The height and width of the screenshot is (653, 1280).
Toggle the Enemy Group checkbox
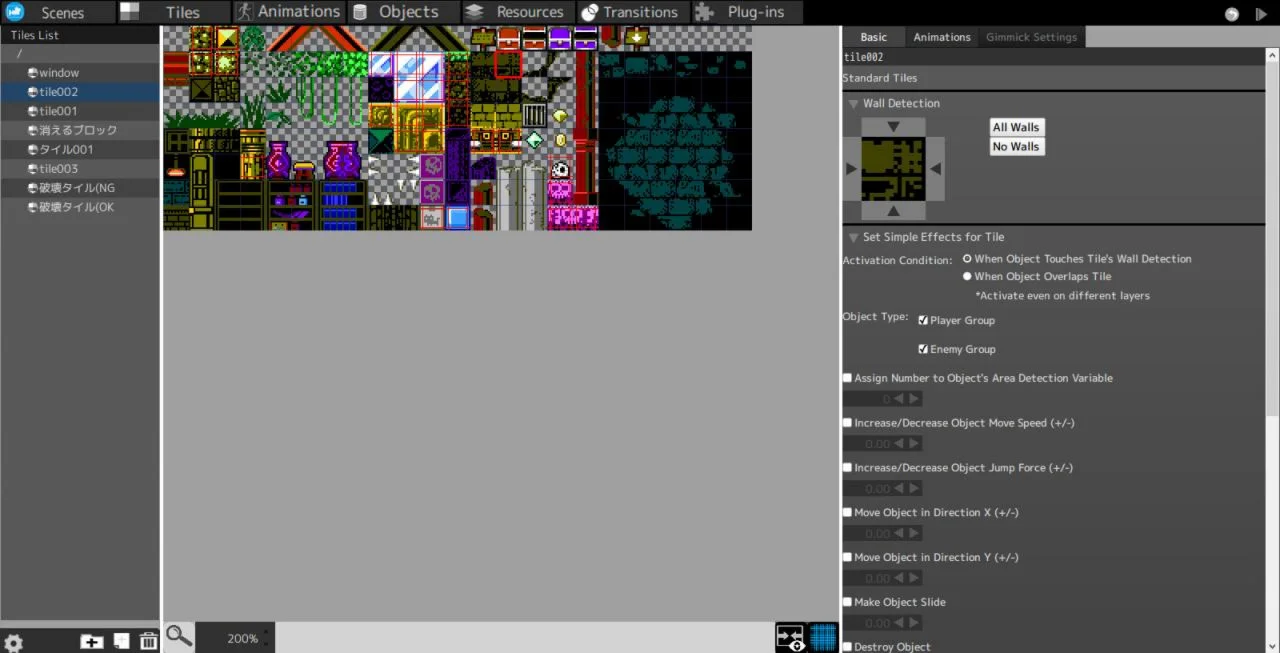point(923,350)
